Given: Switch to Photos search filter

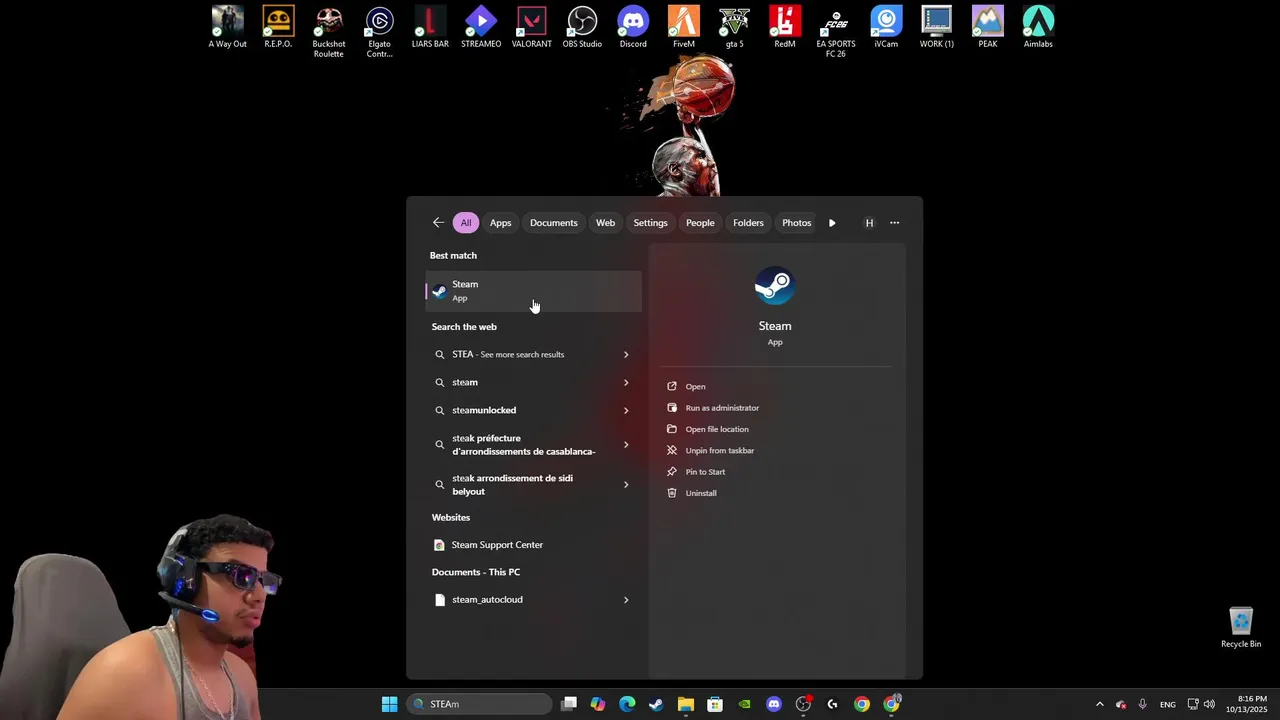Looking at the screenshot, I should [x=797, y=223].
